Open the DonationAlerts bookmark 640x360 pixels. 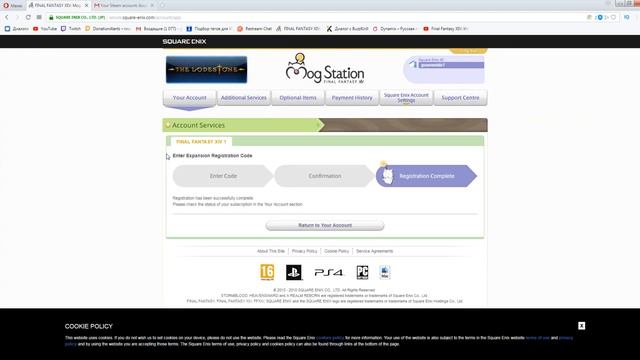(108, 29)
